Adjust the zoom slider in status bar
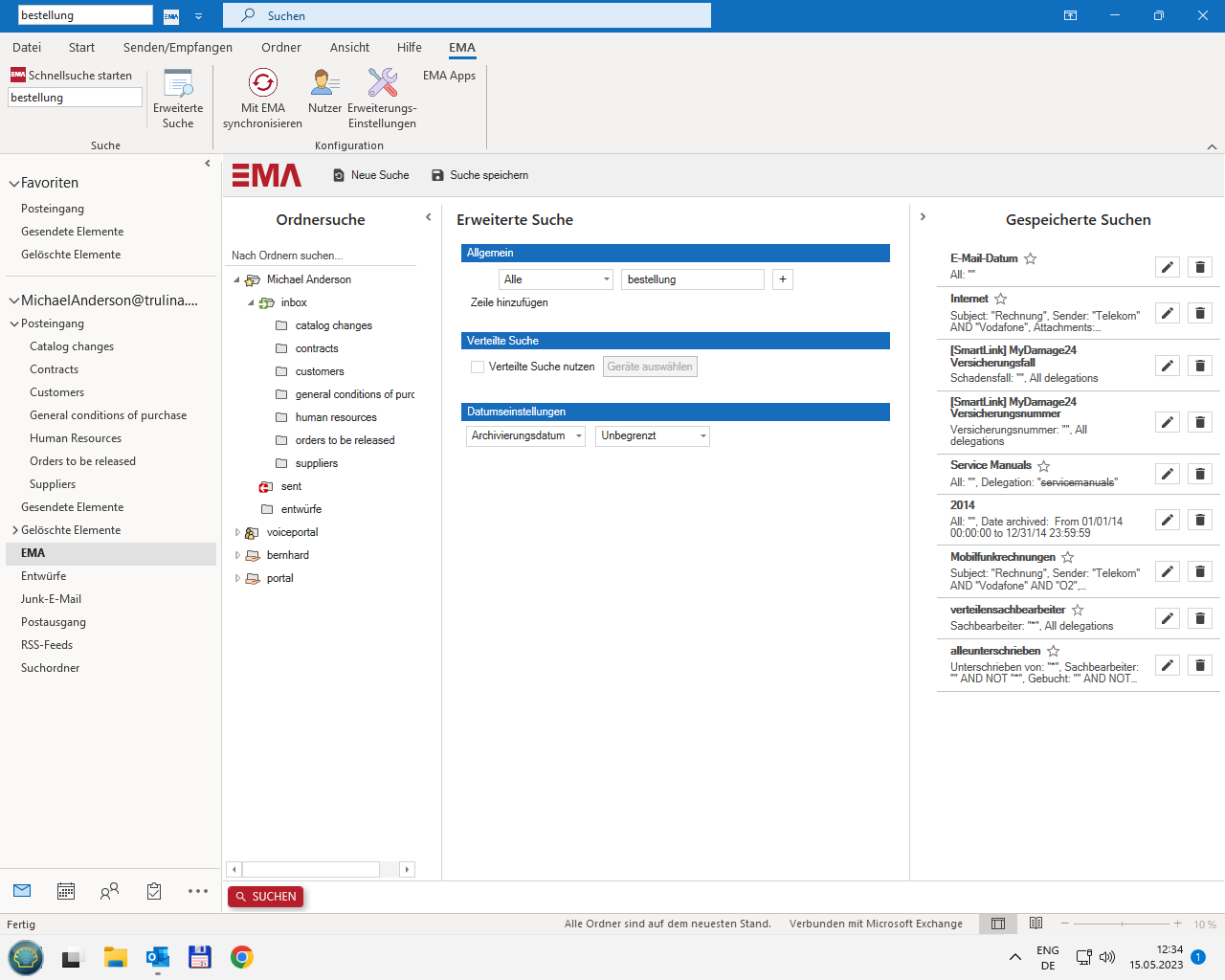This screenshot has width=1225, height=980. tap(1122, 924)
